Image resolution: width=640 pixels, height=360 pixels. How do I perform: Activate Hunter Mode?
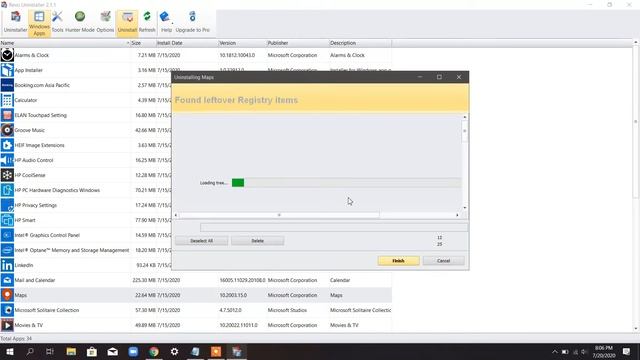[x=80, y=22]
